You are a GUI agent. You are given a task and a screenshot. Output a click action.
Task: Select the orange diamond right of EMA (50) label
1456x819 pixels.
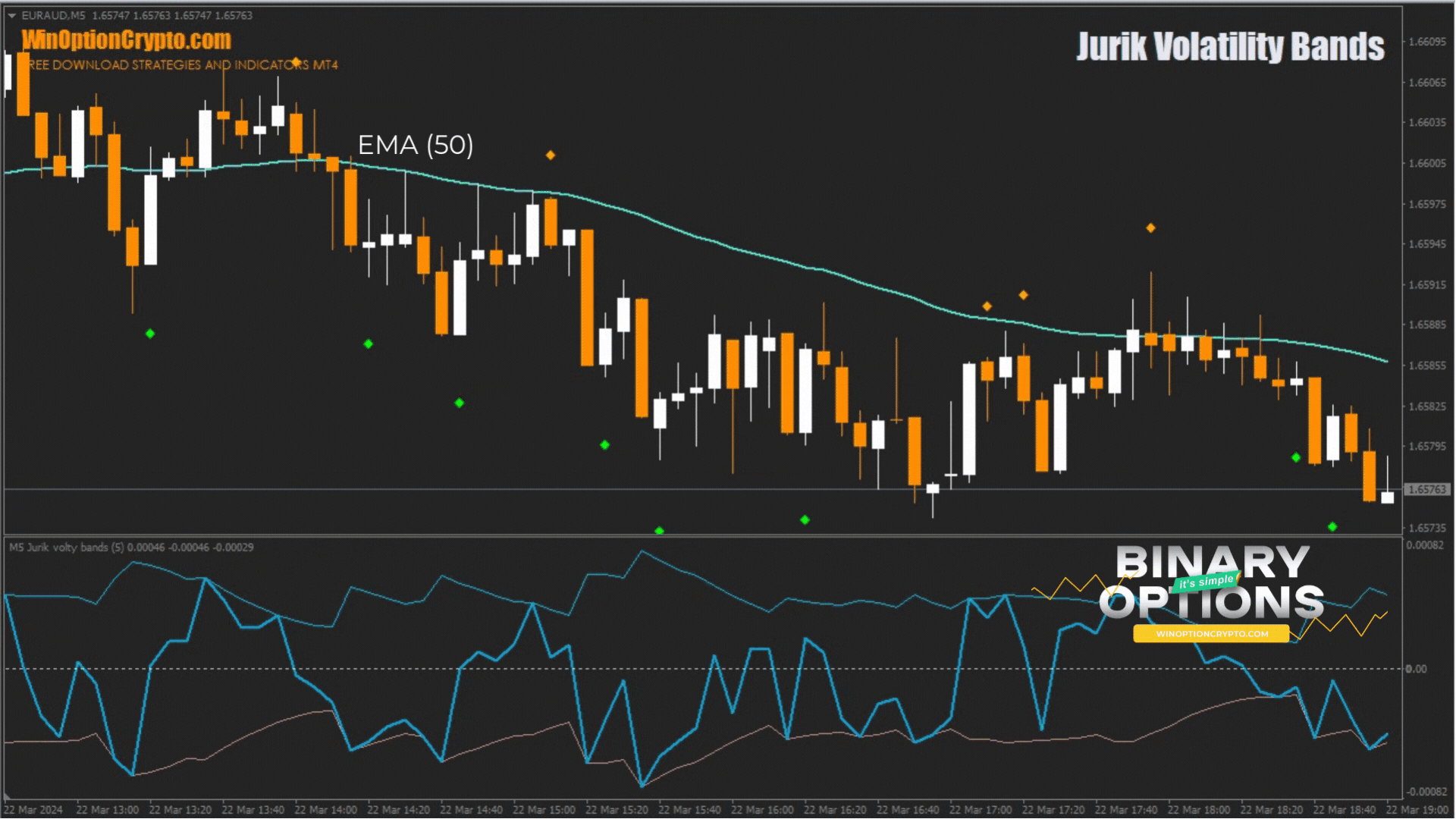[551, 155]
